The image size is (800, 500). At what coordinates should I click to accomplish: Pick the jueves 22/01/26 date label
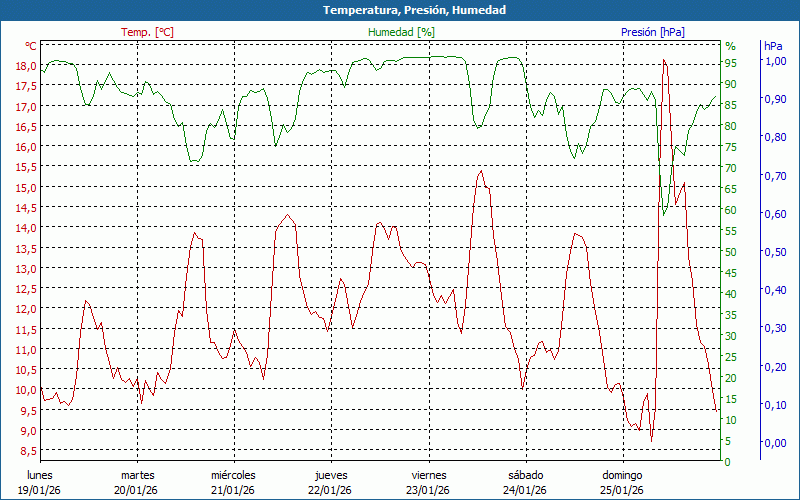[x=331, y=482]
